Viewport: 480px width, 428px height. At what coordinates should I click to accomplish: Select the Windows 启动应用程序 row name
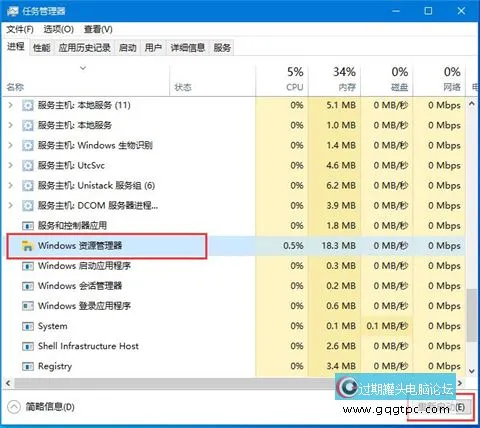(x=84, y=266)
